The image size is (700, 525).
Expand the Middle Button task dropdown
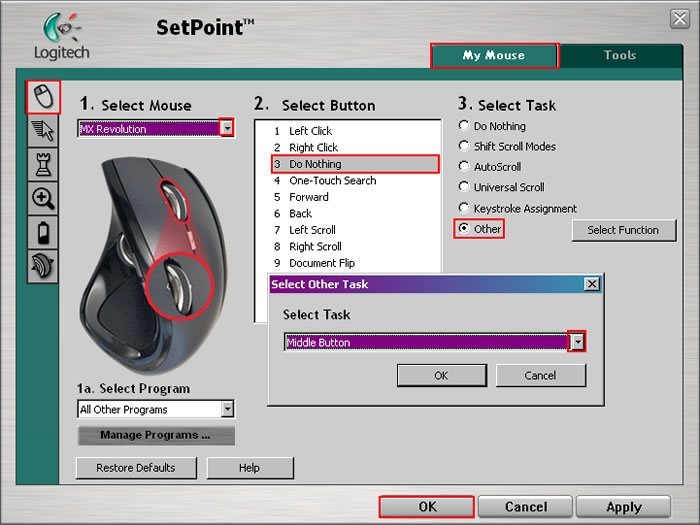pos(578,342)
